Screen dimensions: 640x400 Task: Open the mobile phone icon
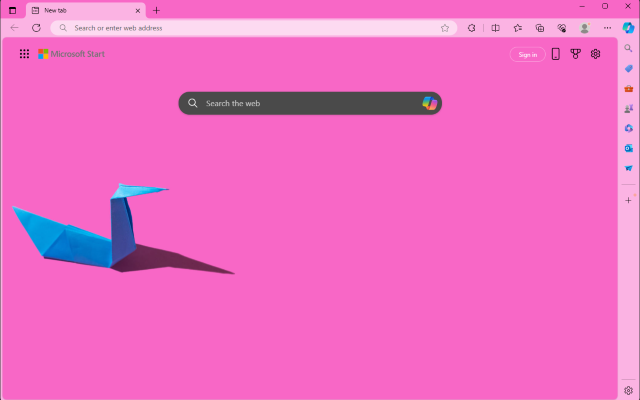coord(556,54)
